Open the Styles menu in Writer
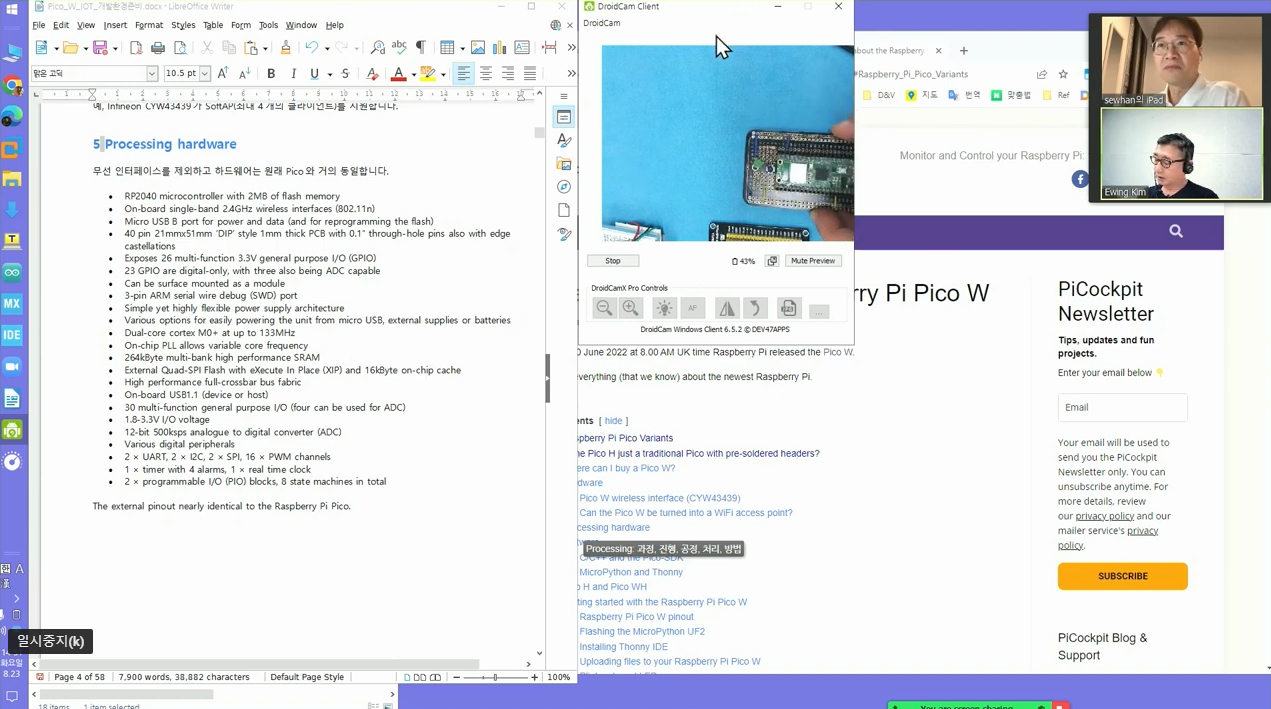Viewport: 1271px width, 709px height. click(183, 25)
